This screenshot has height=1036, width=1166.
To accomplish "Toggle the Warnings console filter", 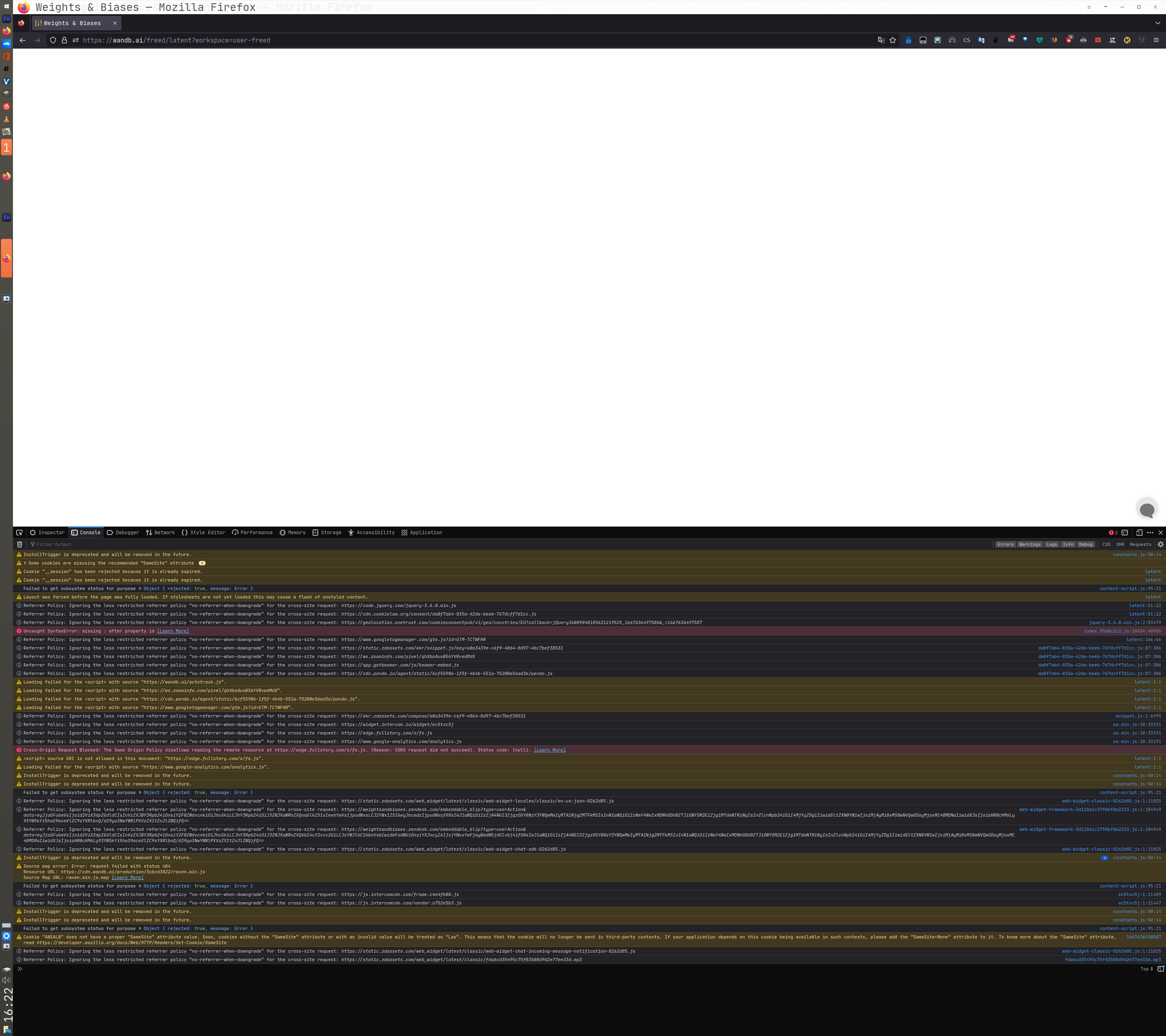I will pos(1030,545).
